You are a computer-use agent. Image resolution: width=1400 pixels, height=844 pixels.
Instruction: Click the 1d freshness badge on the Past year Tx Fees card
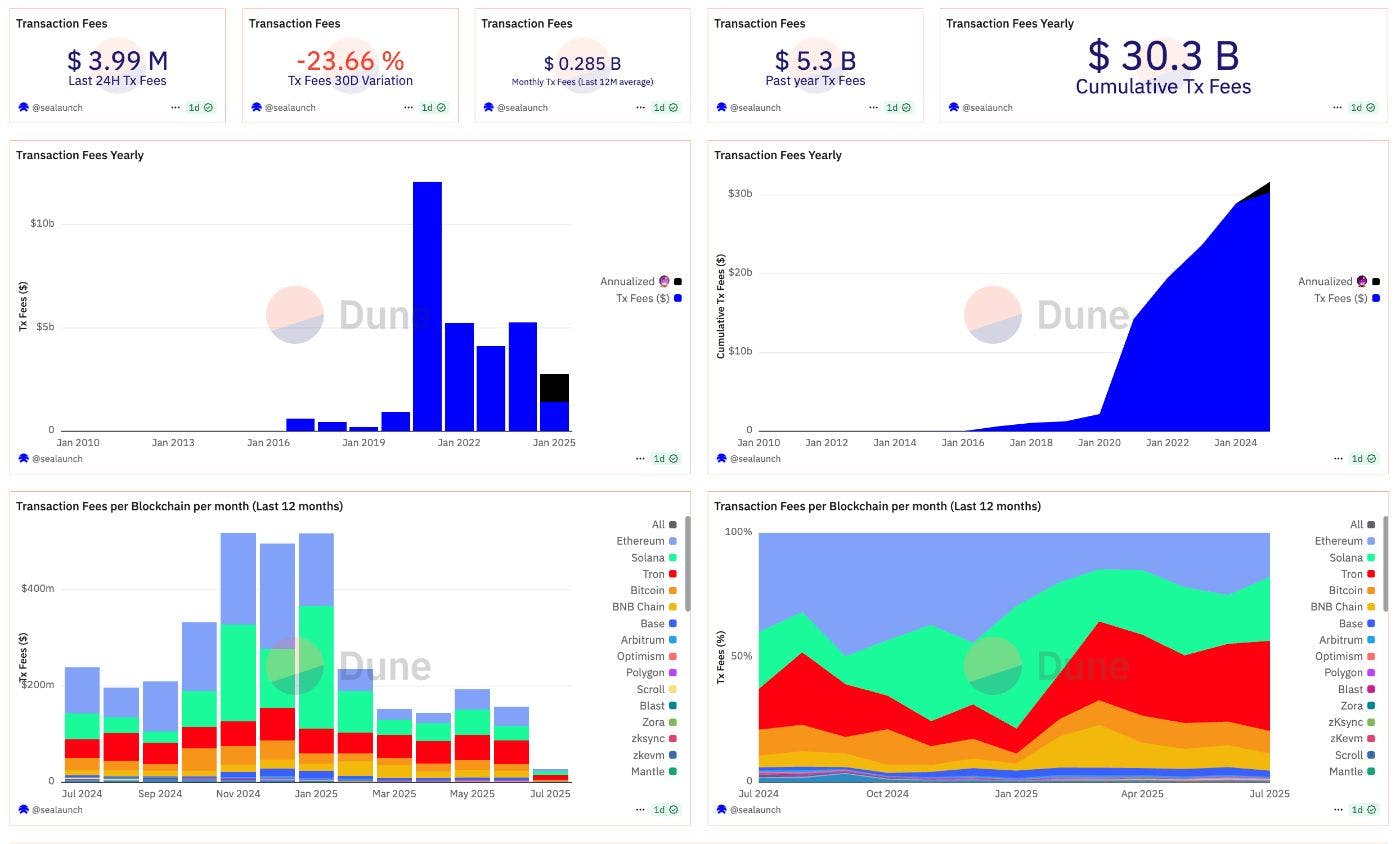[893, 107]
